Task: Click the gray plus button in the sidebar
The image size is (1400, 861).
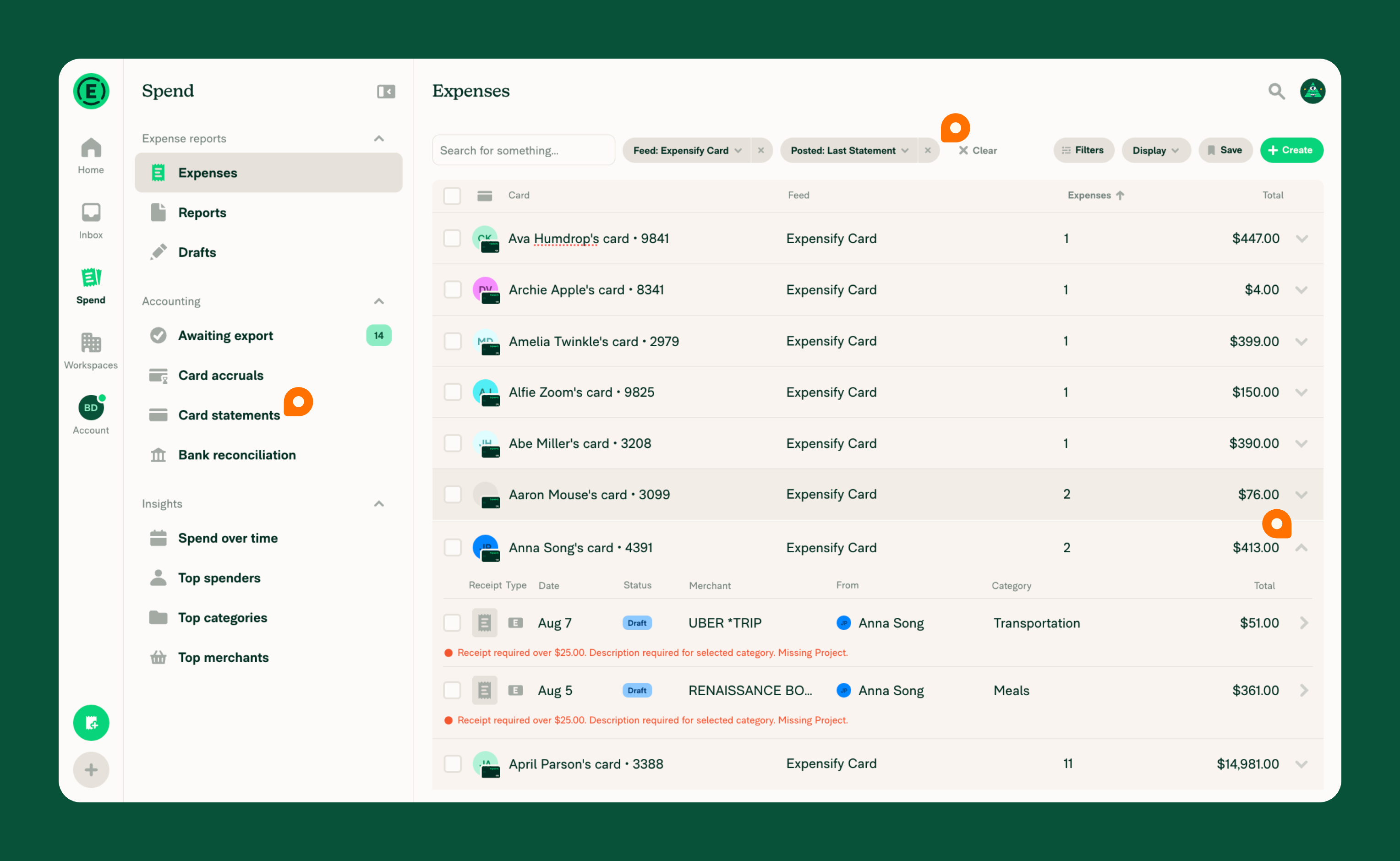Action: pyautogui.click(x=91, y=770)
